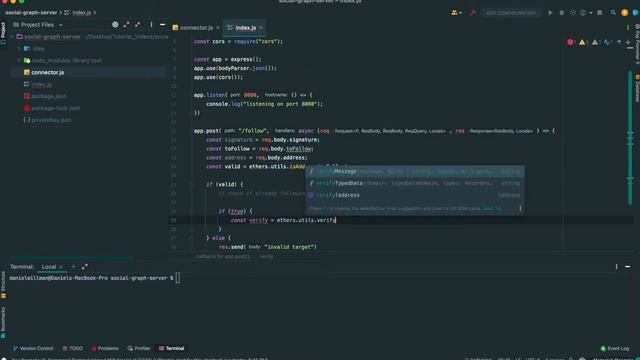Image resolution: width=640 pixels, height=360 pixels.
Task: Jump to next highlighted error arrow
Action: click(628, 42)
